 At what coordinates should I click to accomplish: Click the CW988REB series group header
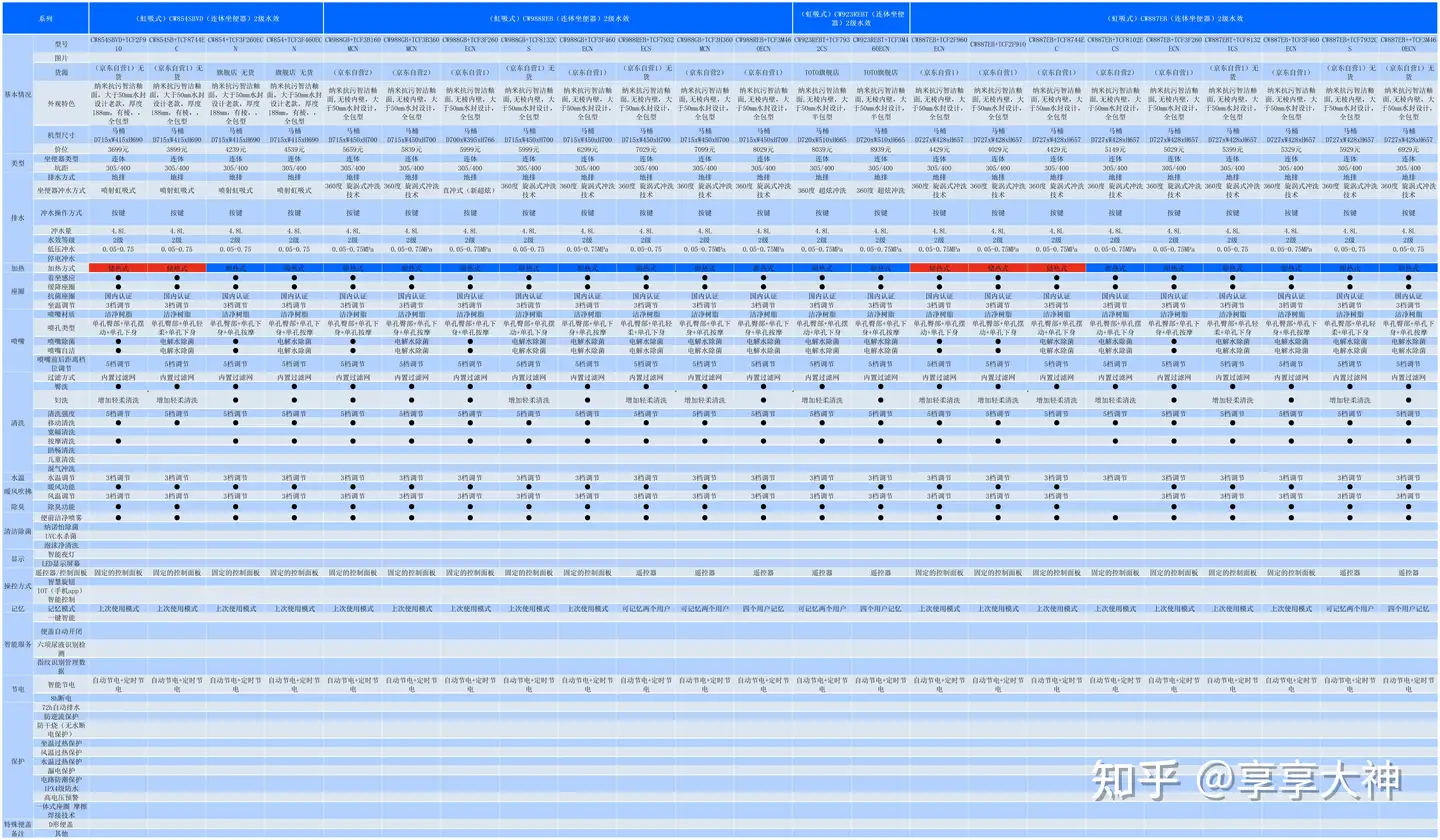(558, 18)
